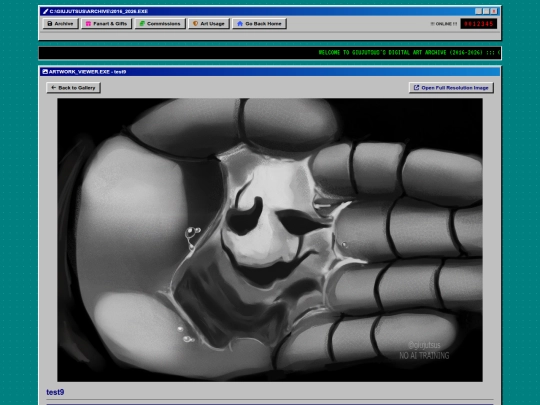Click Back to Gallery button
This screenshot has height=405, width=540.
click(x=73, y=88)
